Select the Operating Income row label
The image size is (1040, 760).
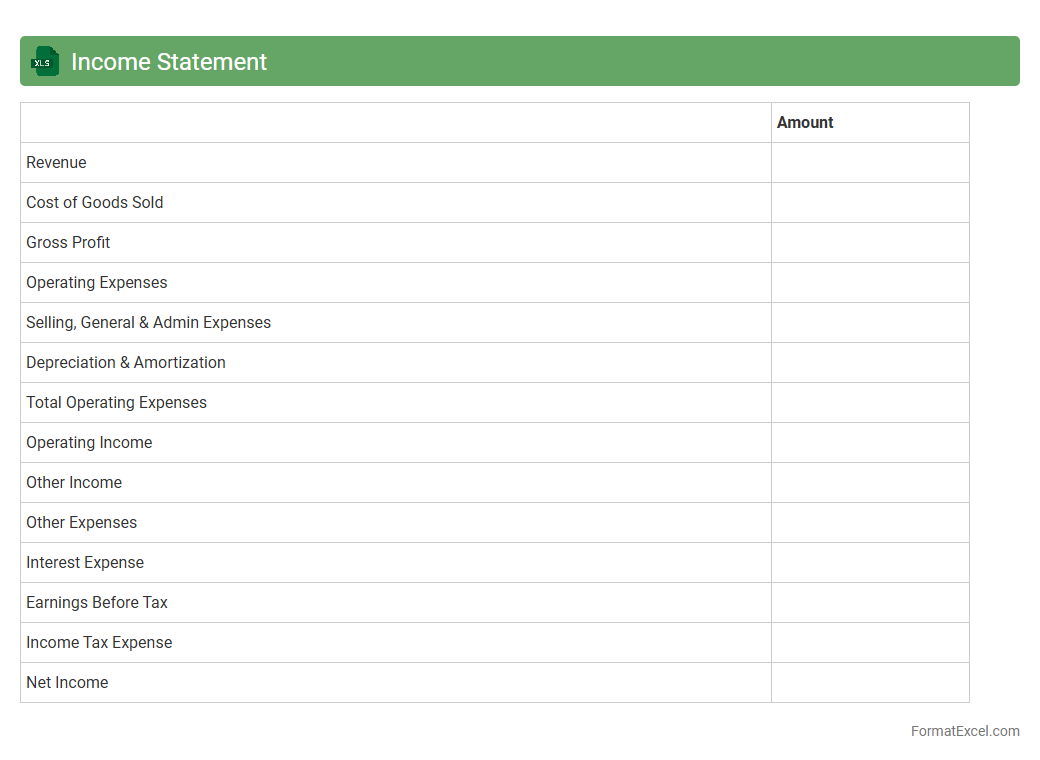(x=89, y=443)
